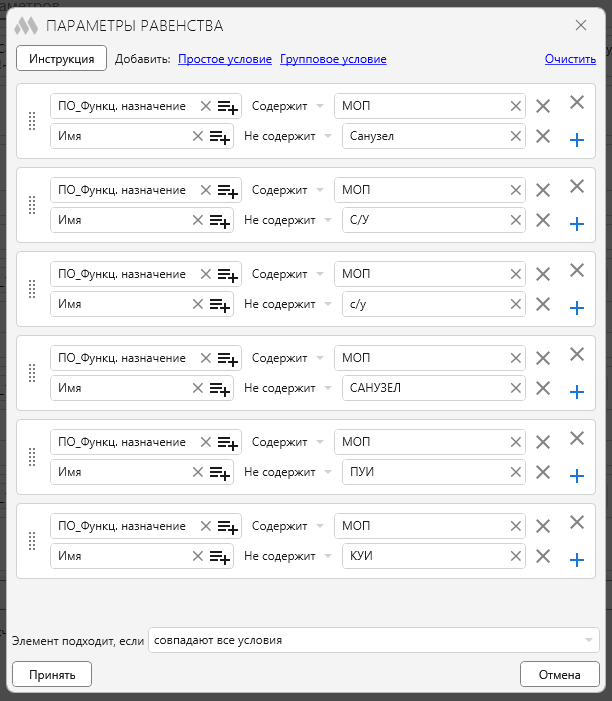Clear the САНУЗЕЛ value field
612x701 pixels.
point(515,388)
